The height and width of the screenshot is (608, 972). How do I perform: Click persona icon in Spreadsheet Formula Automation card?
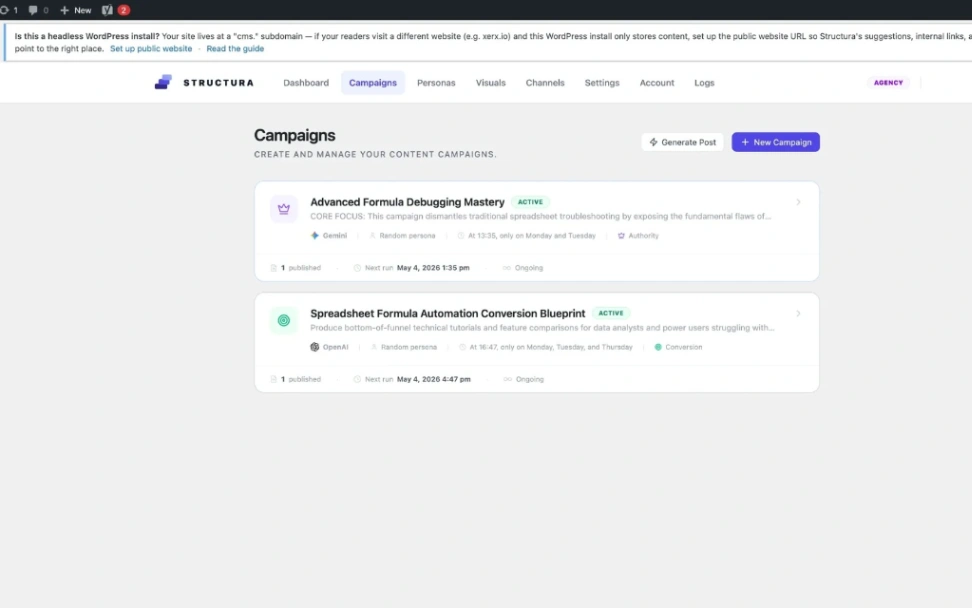(374, 347)
